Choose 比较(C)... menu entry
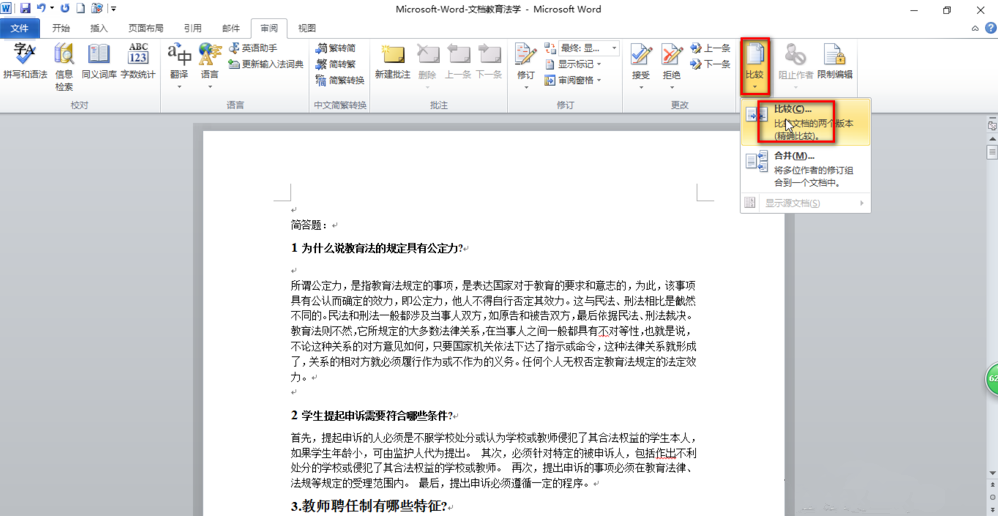Viewport: 998px width, 516px height. (806, 122)
